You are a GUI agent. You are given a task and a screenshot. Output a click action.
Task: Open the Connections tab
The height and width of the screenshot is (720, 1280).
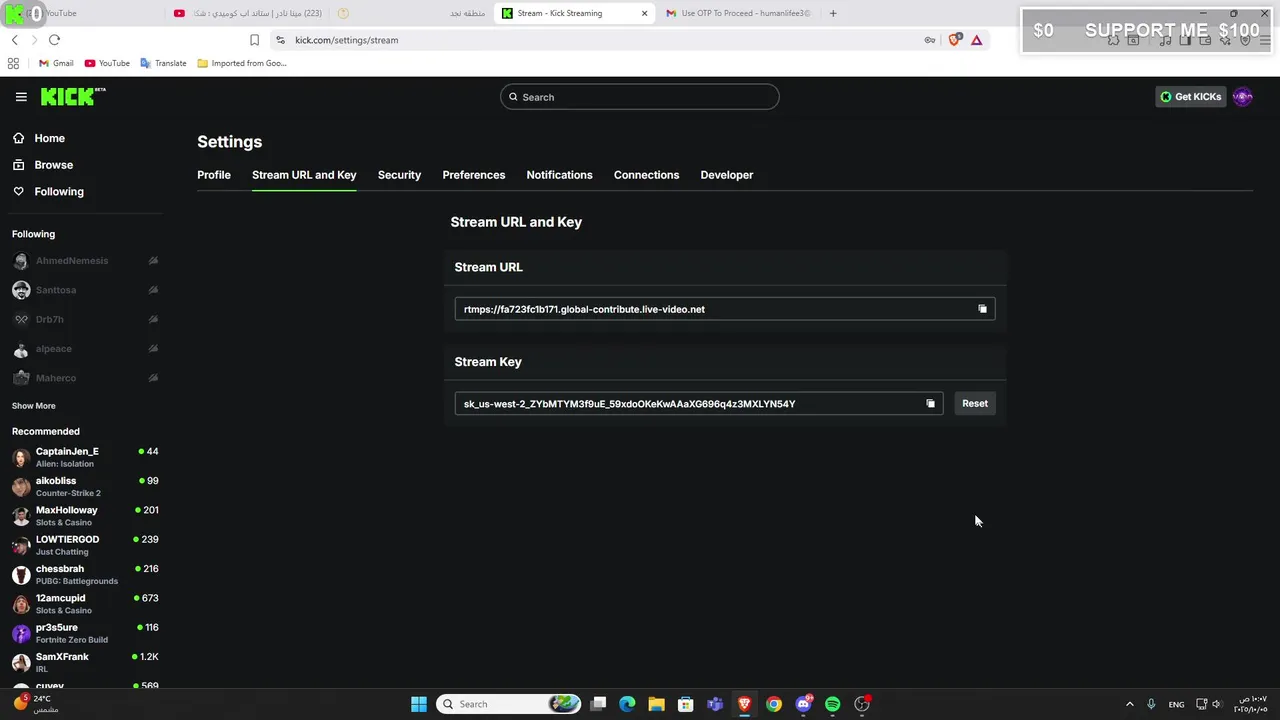coord(646,175)
